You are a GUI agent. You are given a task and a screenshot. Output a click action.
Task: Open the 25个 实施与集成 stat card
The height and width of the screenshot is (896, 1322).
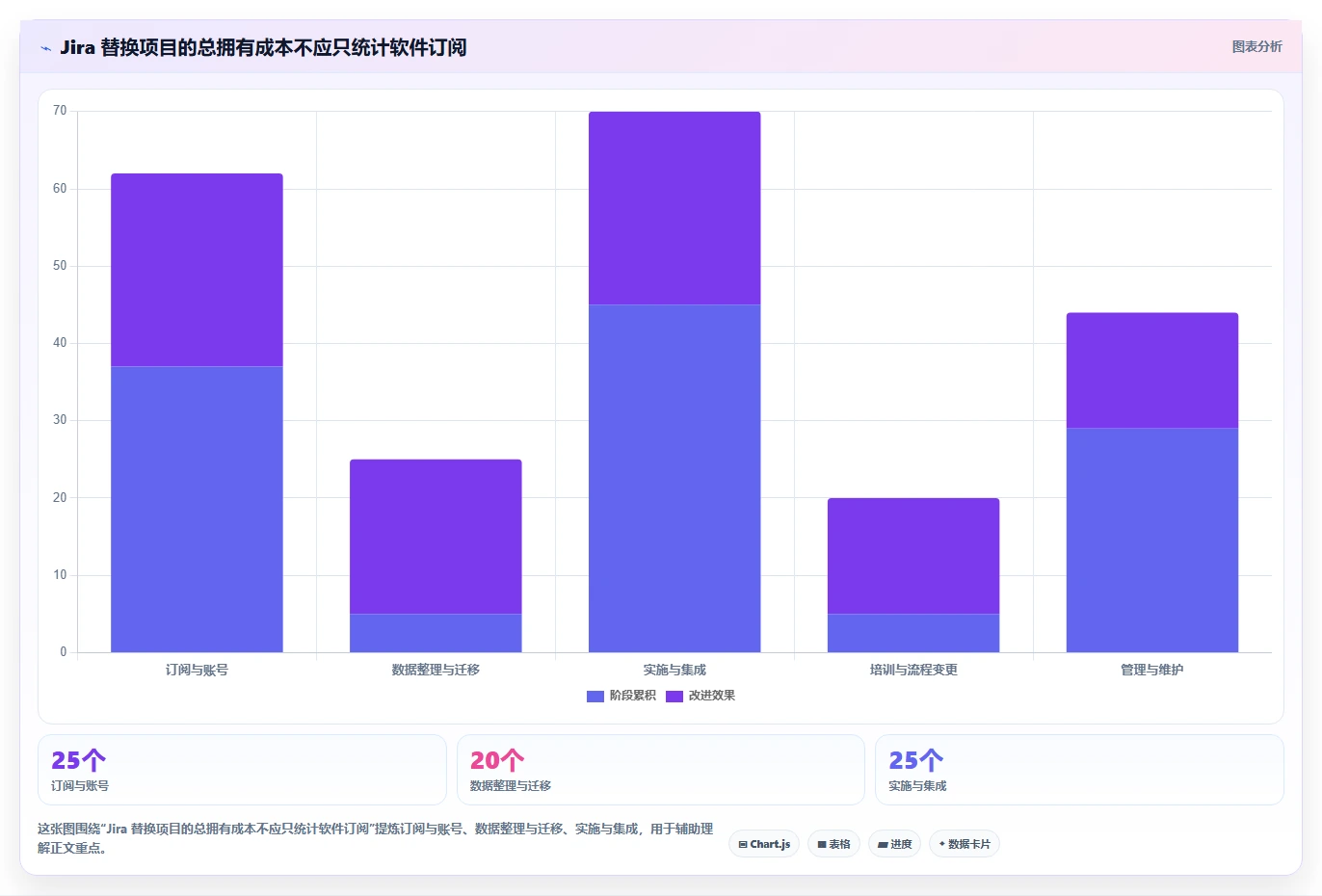(x=1079, y=770)
